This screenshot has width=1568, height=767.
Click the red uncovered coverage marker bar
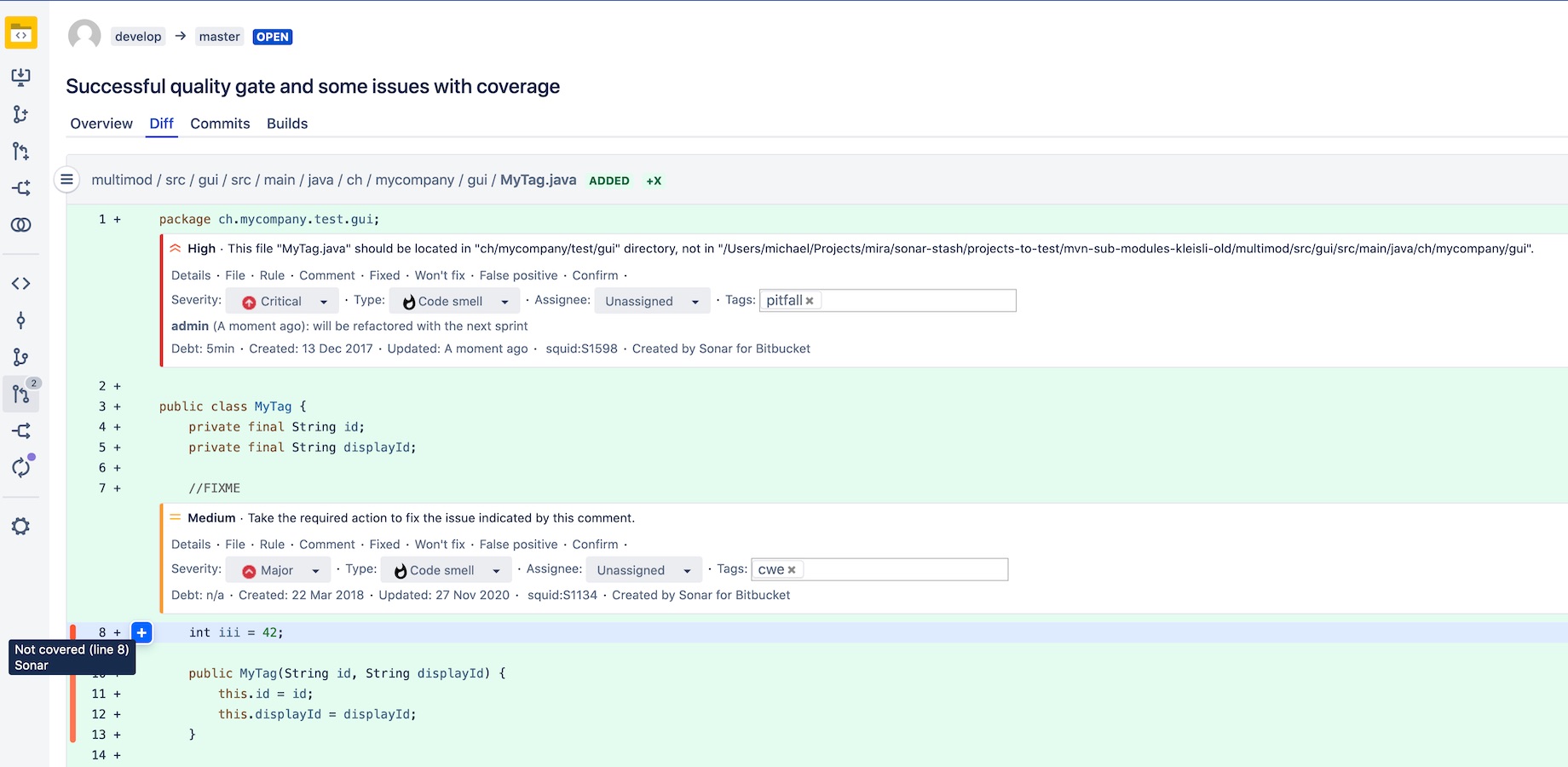tap(73, 683)
